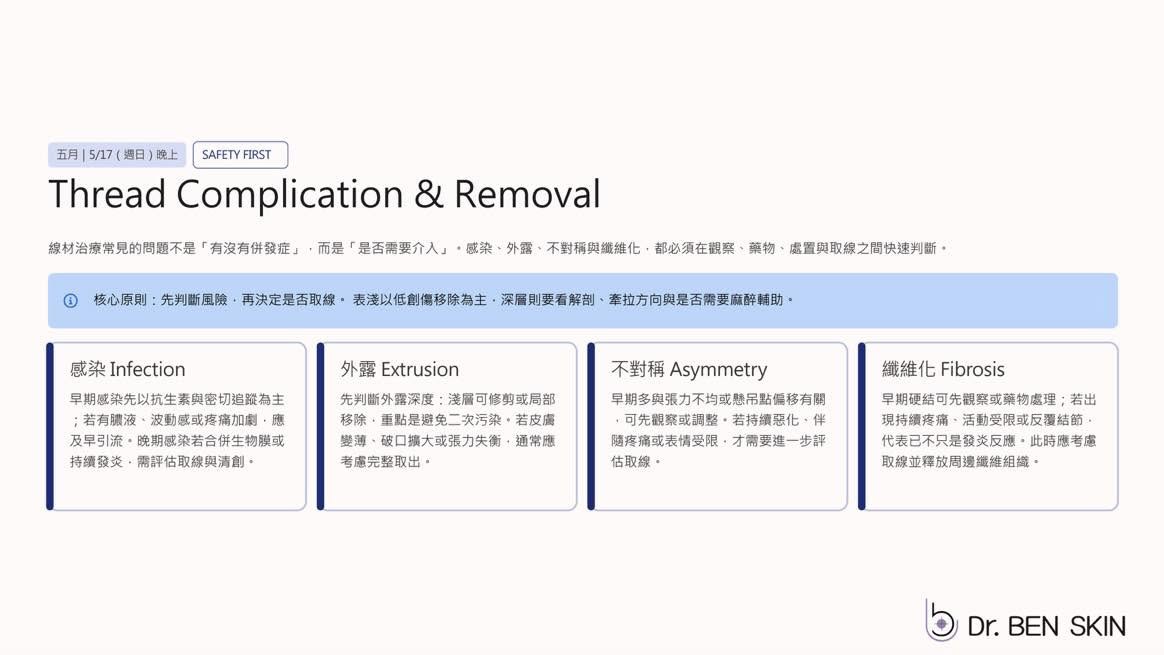Viewport: 1164px width, 655px height.
Task: Open the 不對稱 Asymmetry card heading
Action: [x=689, y=369]
